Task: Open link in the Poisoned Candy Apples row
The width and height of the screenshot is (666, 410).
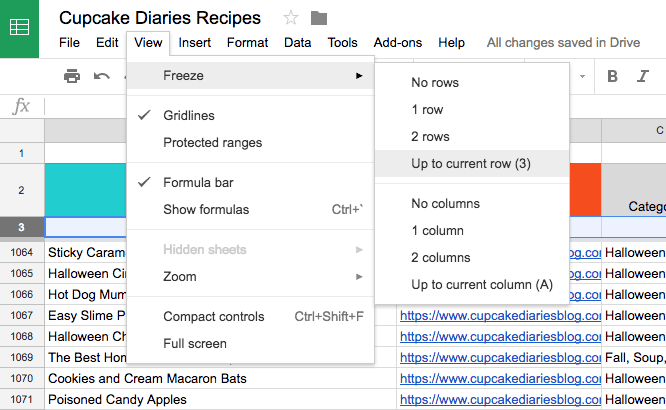Action: 500,399
